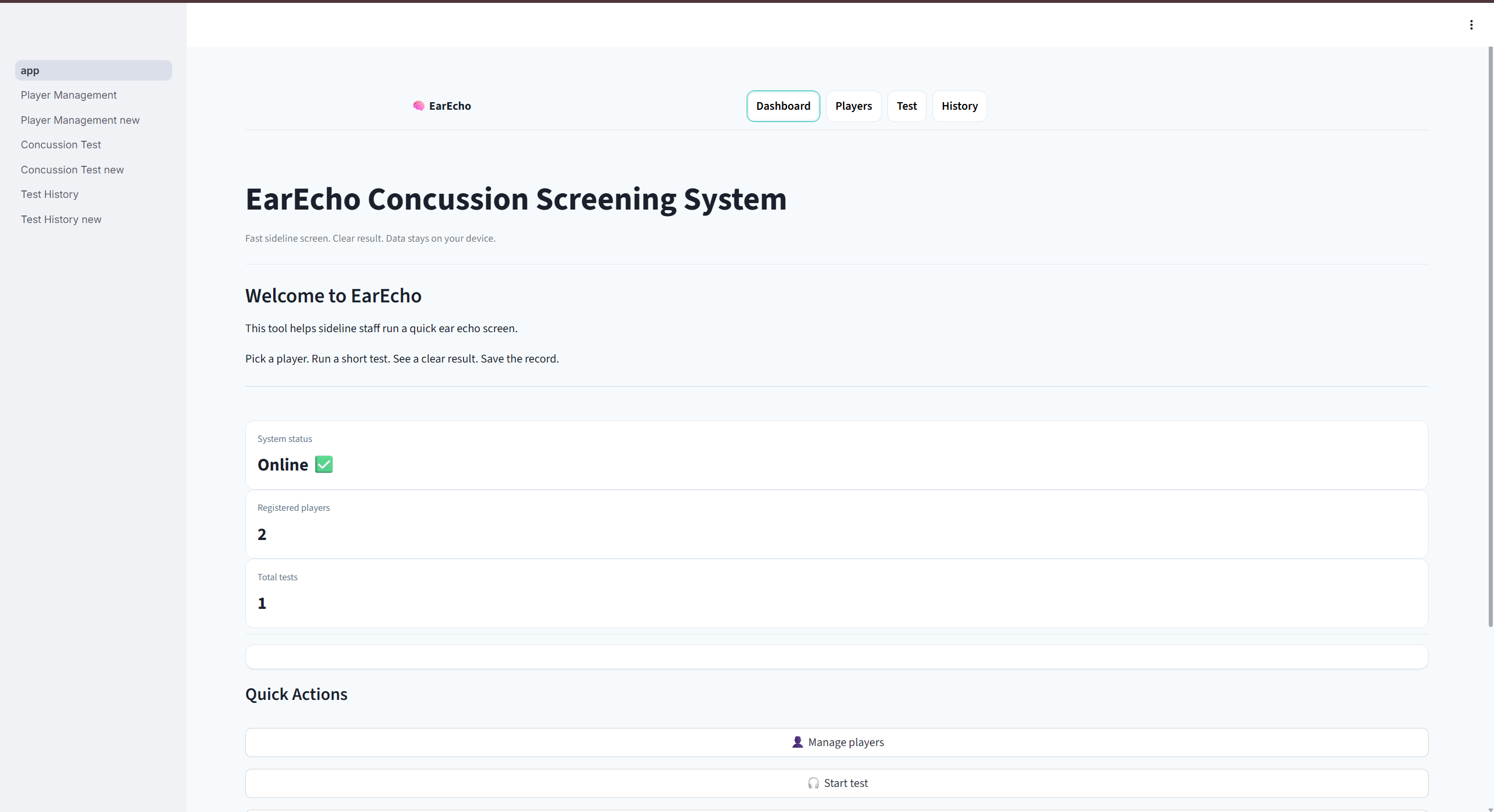Open Player Management new sidebar page
The width and height of the screenshot is (1494, 812).
(80, 120)
